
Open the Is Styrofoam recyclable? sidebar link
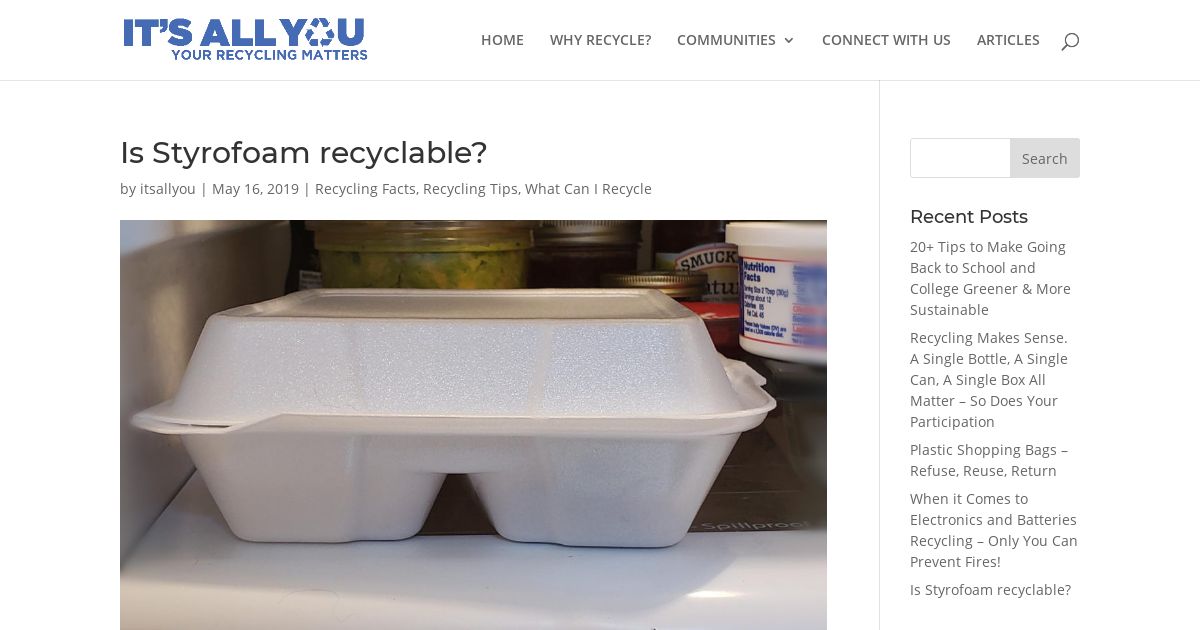990,590
